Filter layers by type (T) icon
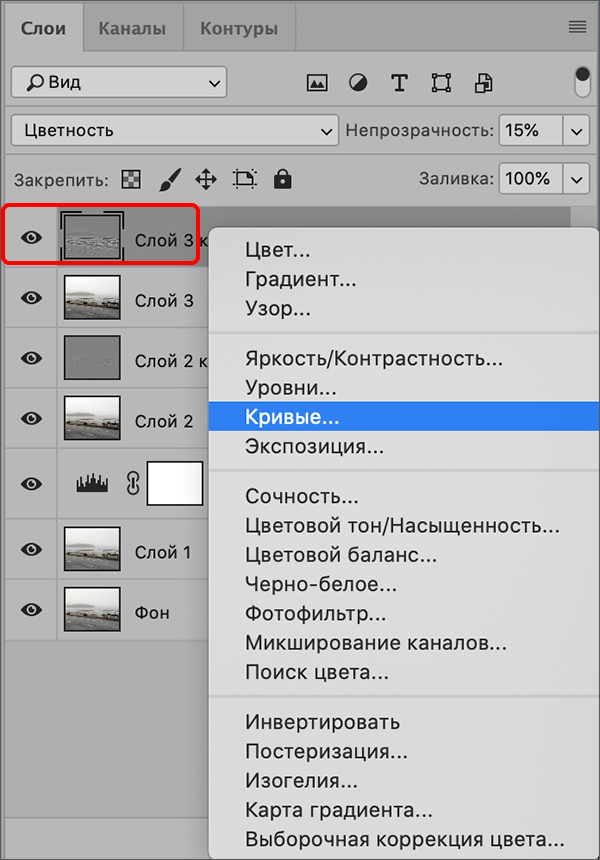 399,82
